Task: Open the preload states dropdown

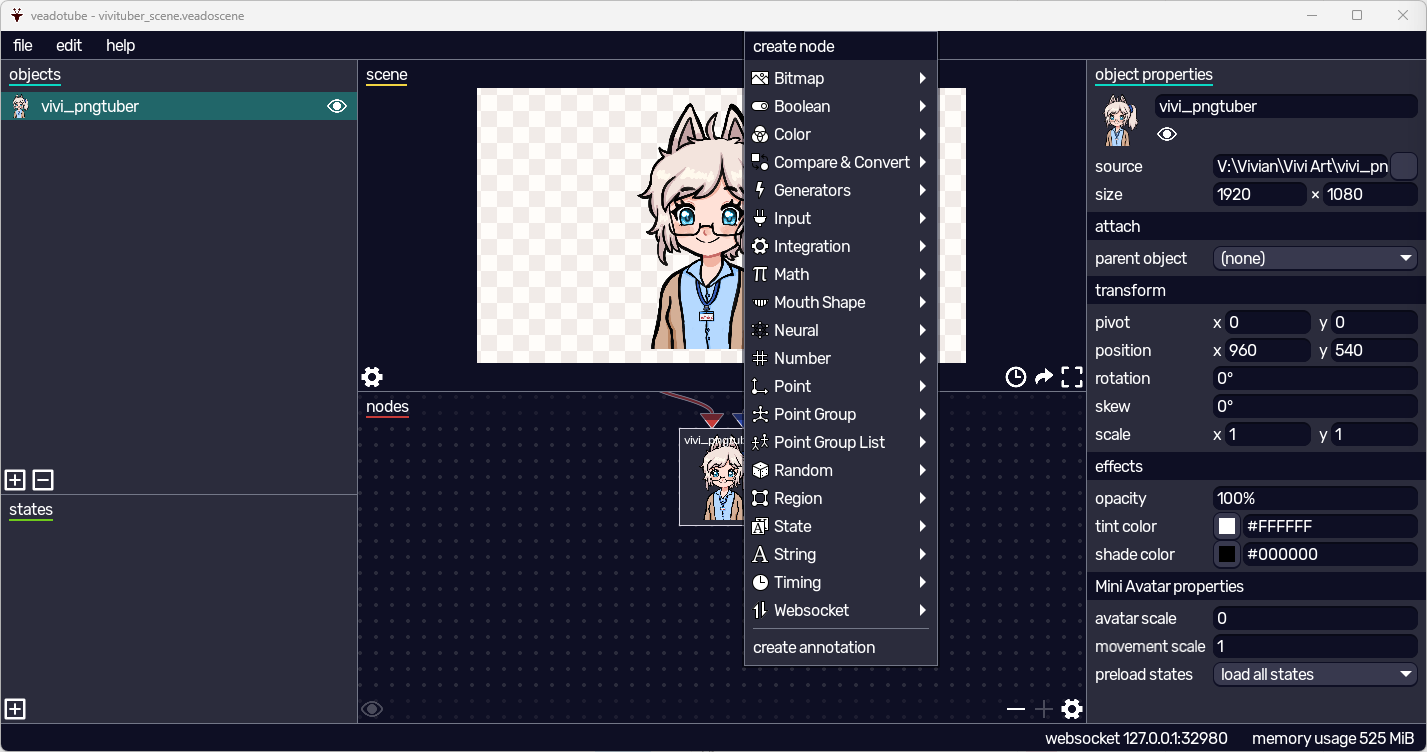Action: click(x=1314, y=674)
